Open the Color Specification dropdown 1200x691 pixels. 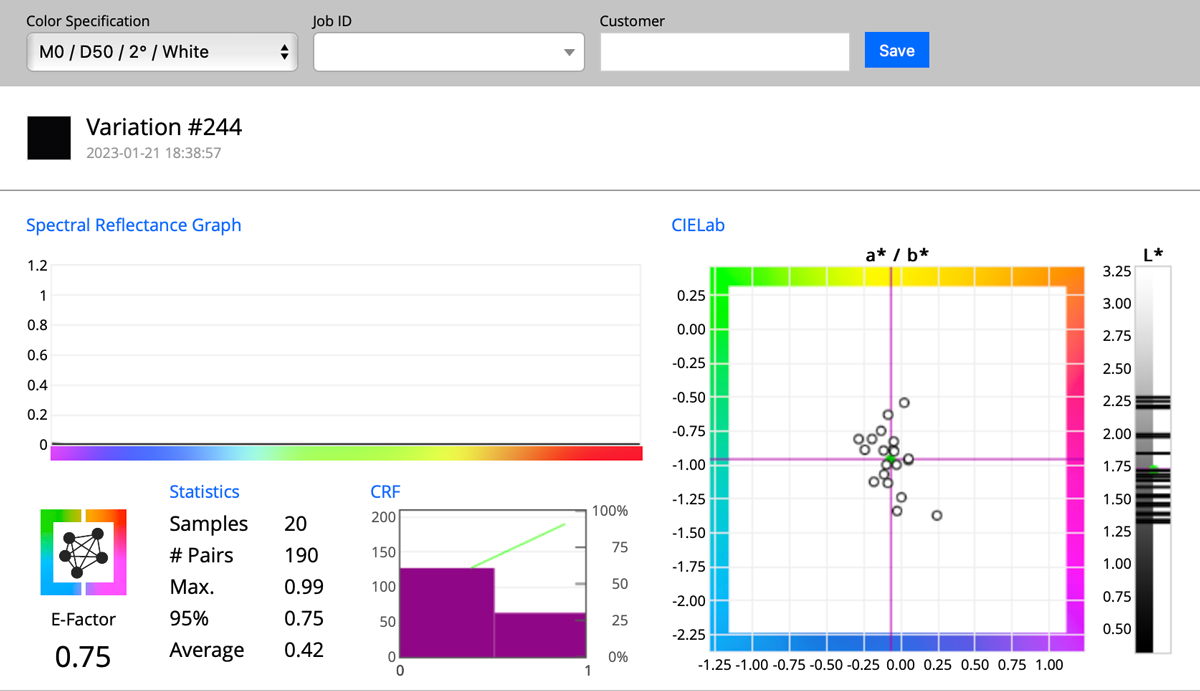pyautogui.click(x=162, y=51)
